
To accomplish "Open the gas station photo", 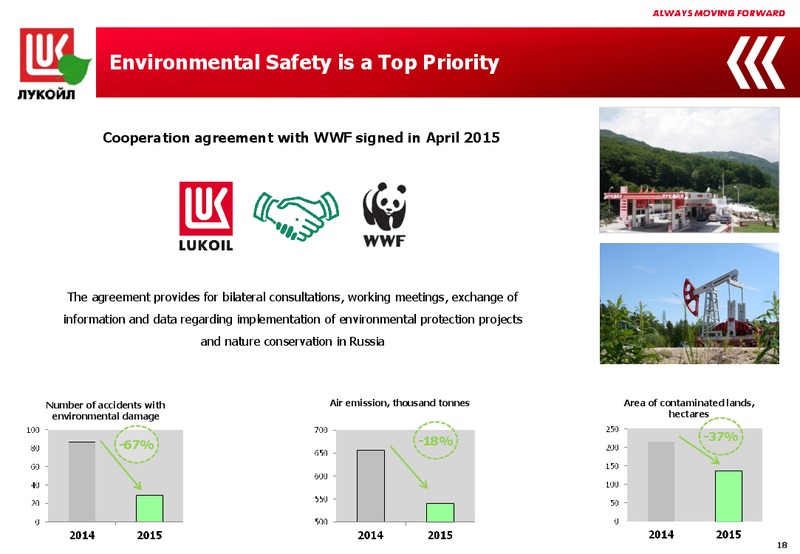I will point(689,170).
